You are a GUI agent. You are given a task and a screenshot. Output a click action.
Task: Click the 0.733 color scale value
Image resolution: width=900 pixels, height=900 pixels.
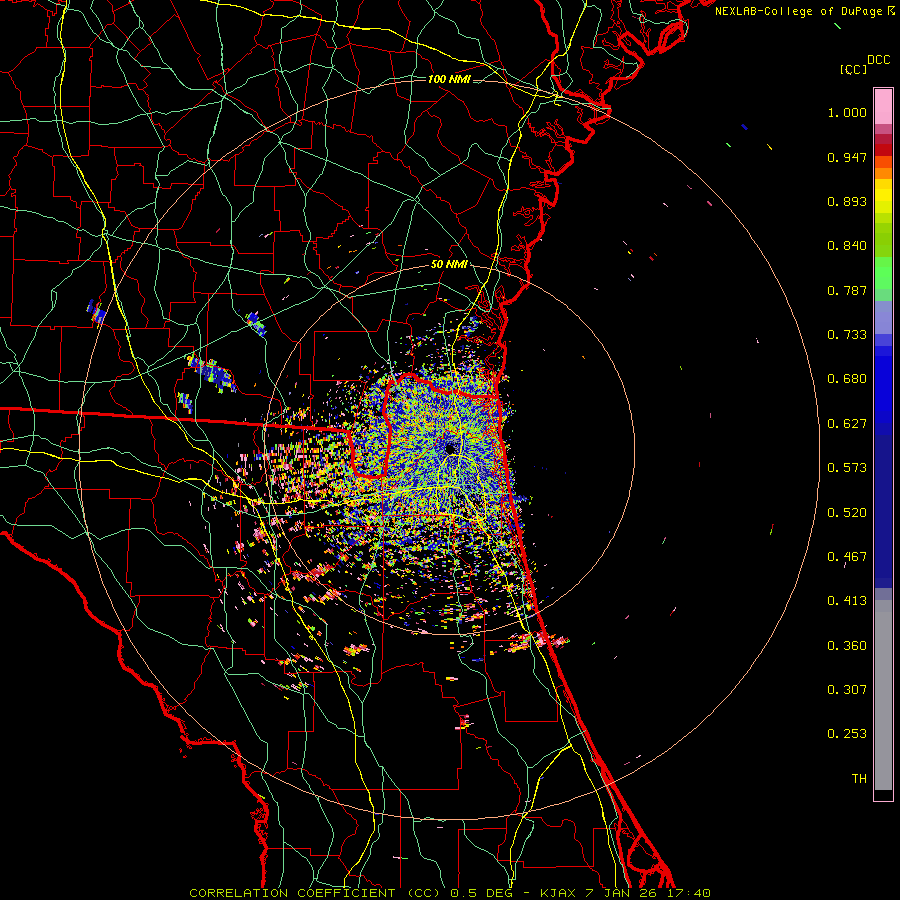point(847,335)
